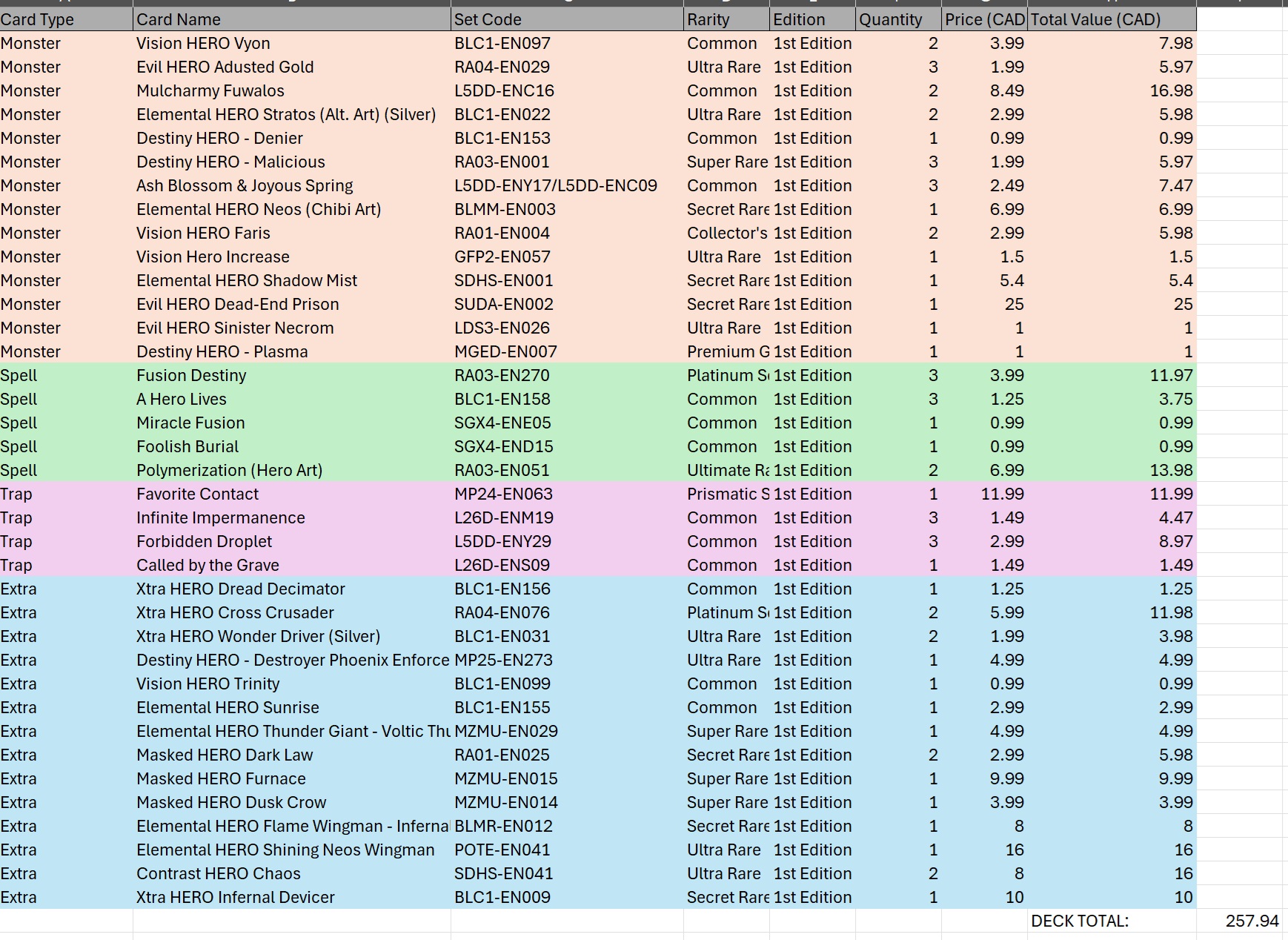1288x940 pixels.
Task: Click the 'Set Code' column header
Action: [x=567, y=19]
